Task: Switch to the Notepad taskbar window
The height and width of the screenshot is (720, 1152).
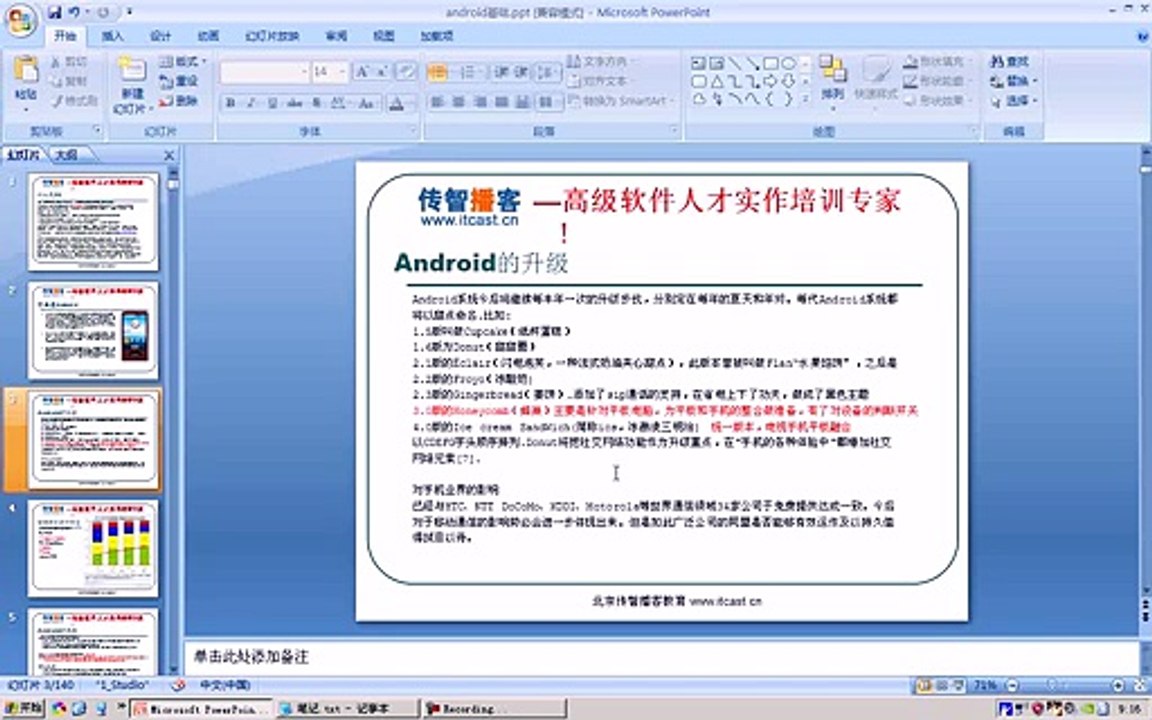Action: (x=347, y=708)
